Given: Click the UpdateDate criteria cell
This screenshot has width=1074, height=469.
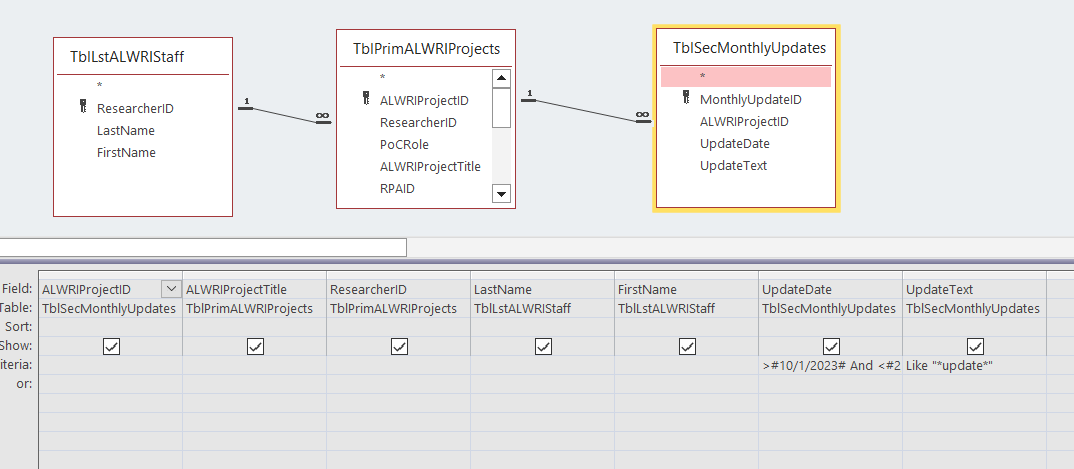Looking at the screenshot, I should click(830, 366).
